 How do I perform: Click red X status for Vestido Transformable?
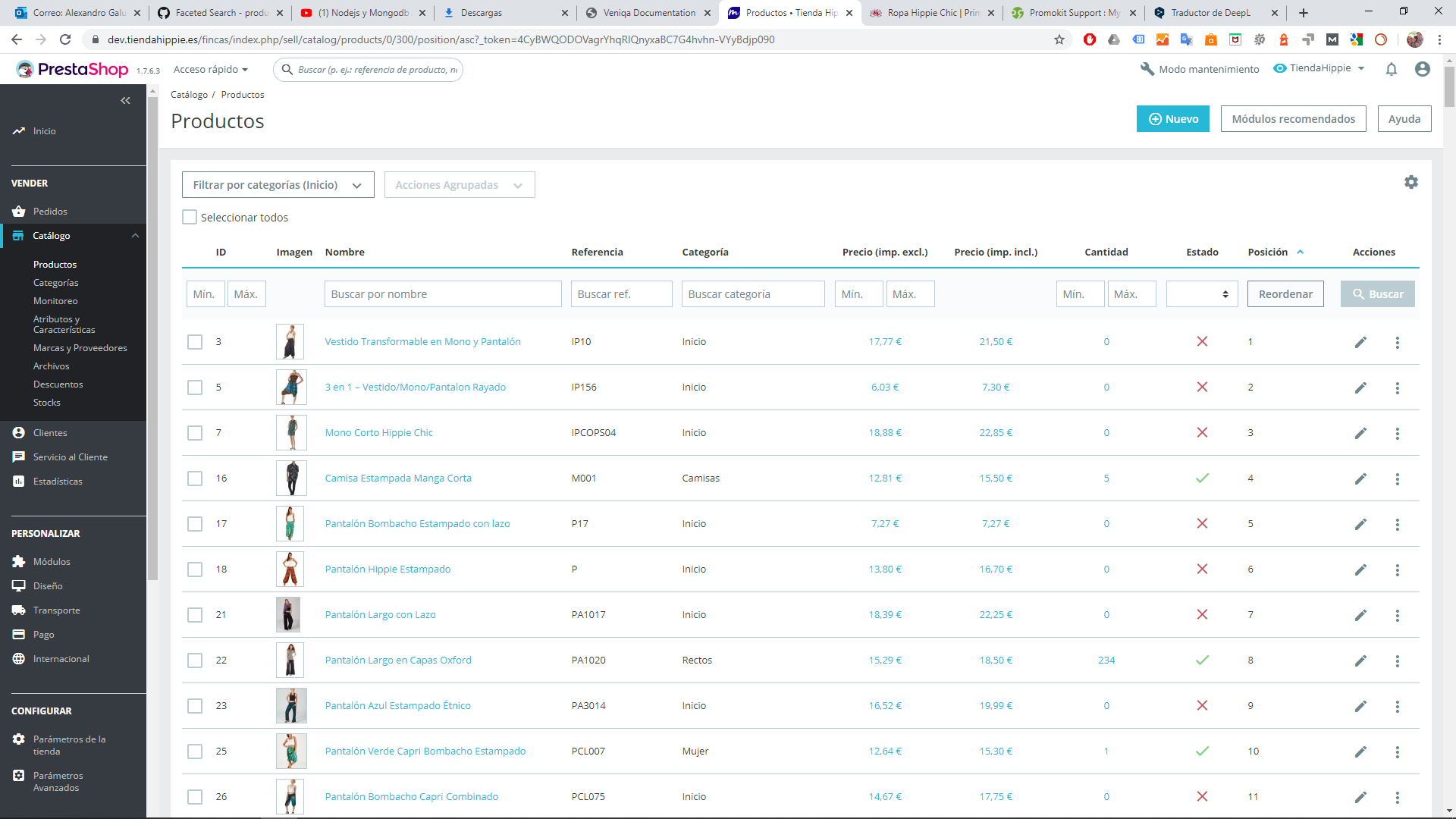tap(1202, 341)
